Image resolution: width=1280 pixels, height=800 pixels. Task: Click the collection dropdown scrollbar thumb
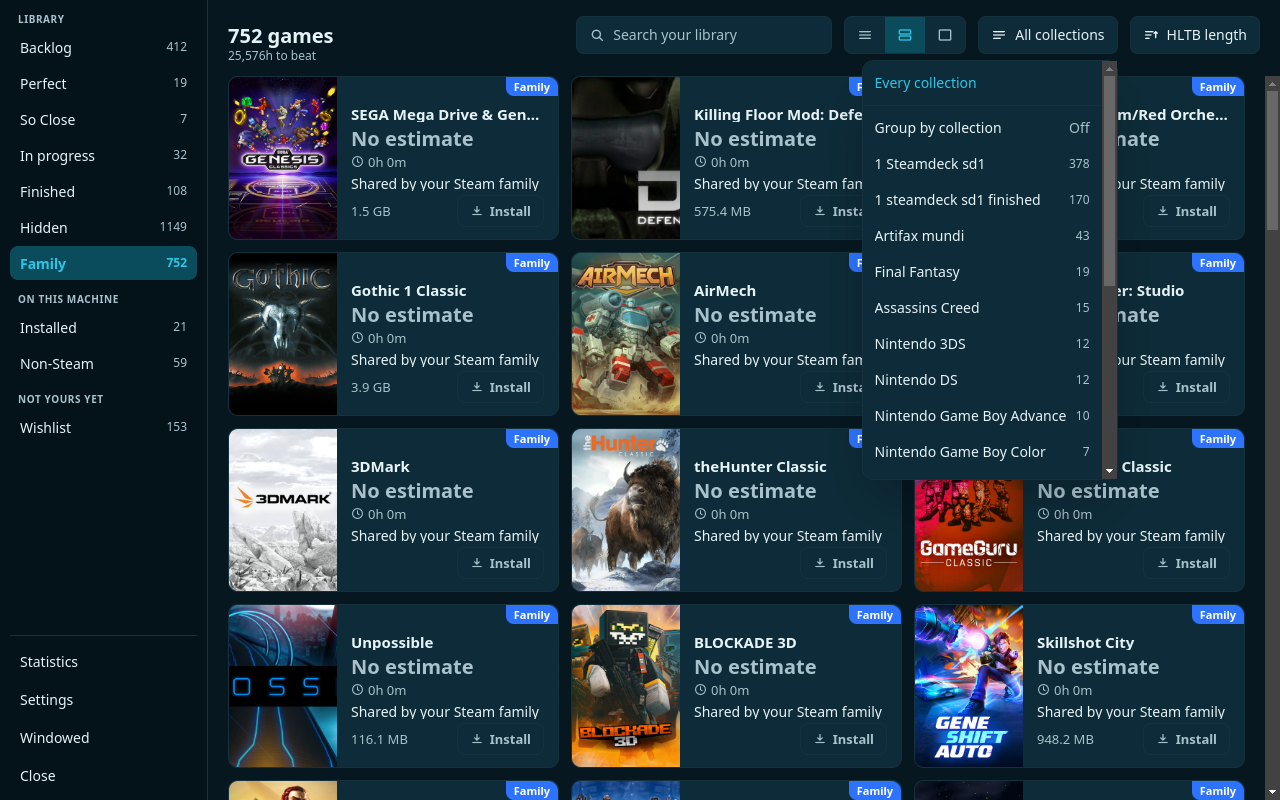point(1109,181)
